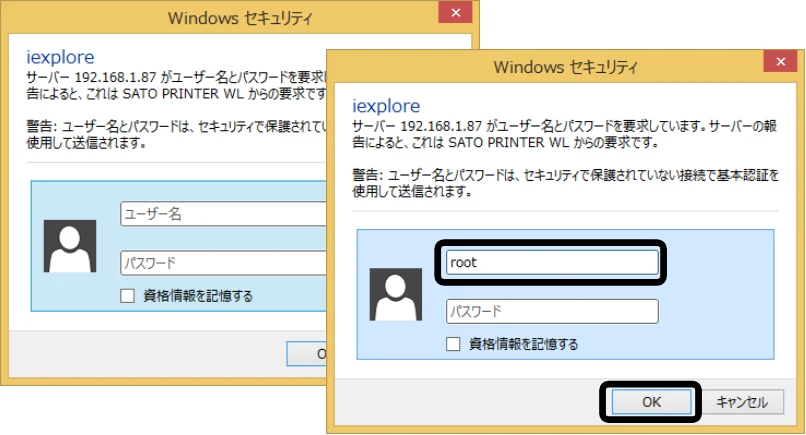
Task: Close the front Windows セキュリティ dialog
Action: tap(781, 62)
